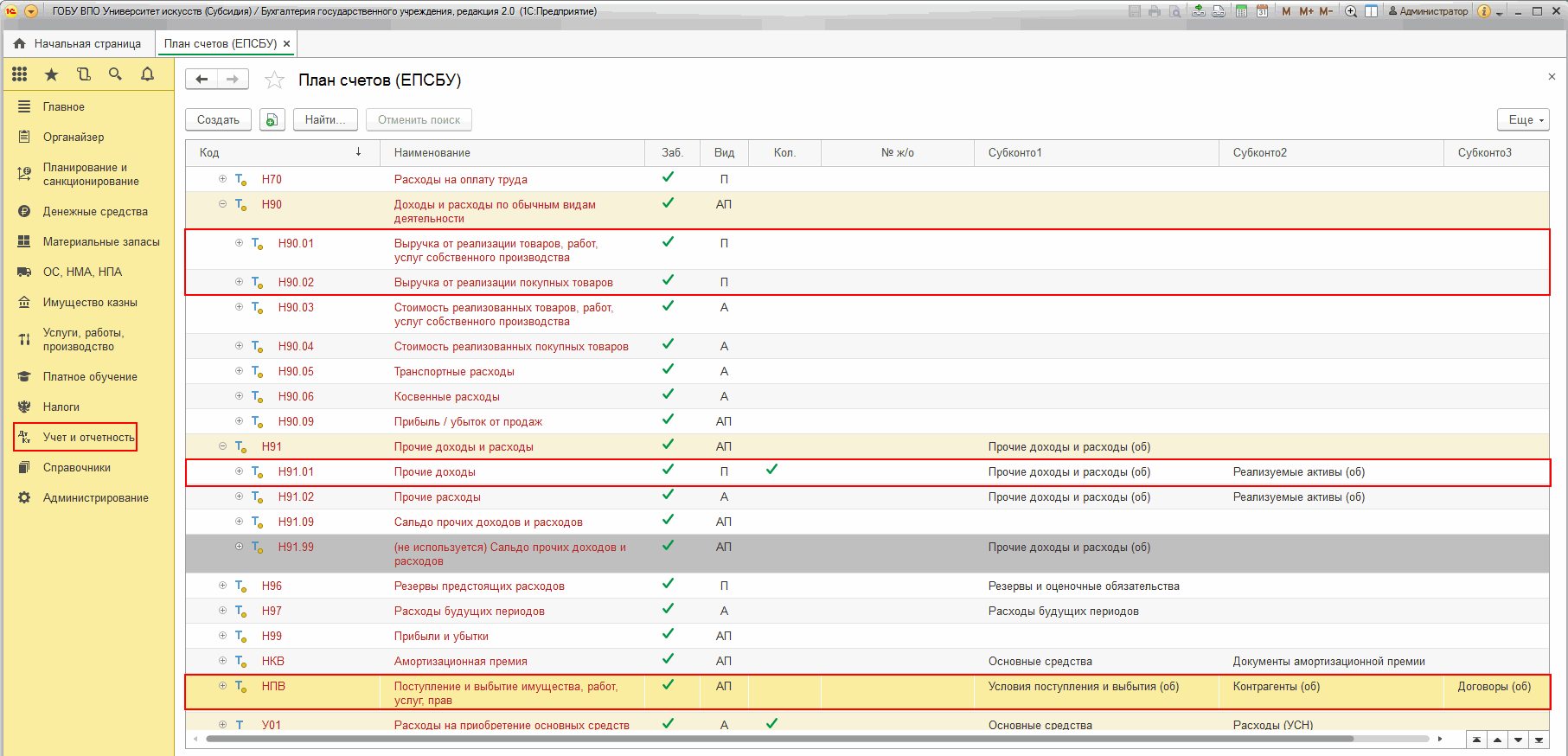Jump to last row with bottom arrow button
This screenshot has height=756, width=1568.
point(1539,740)
